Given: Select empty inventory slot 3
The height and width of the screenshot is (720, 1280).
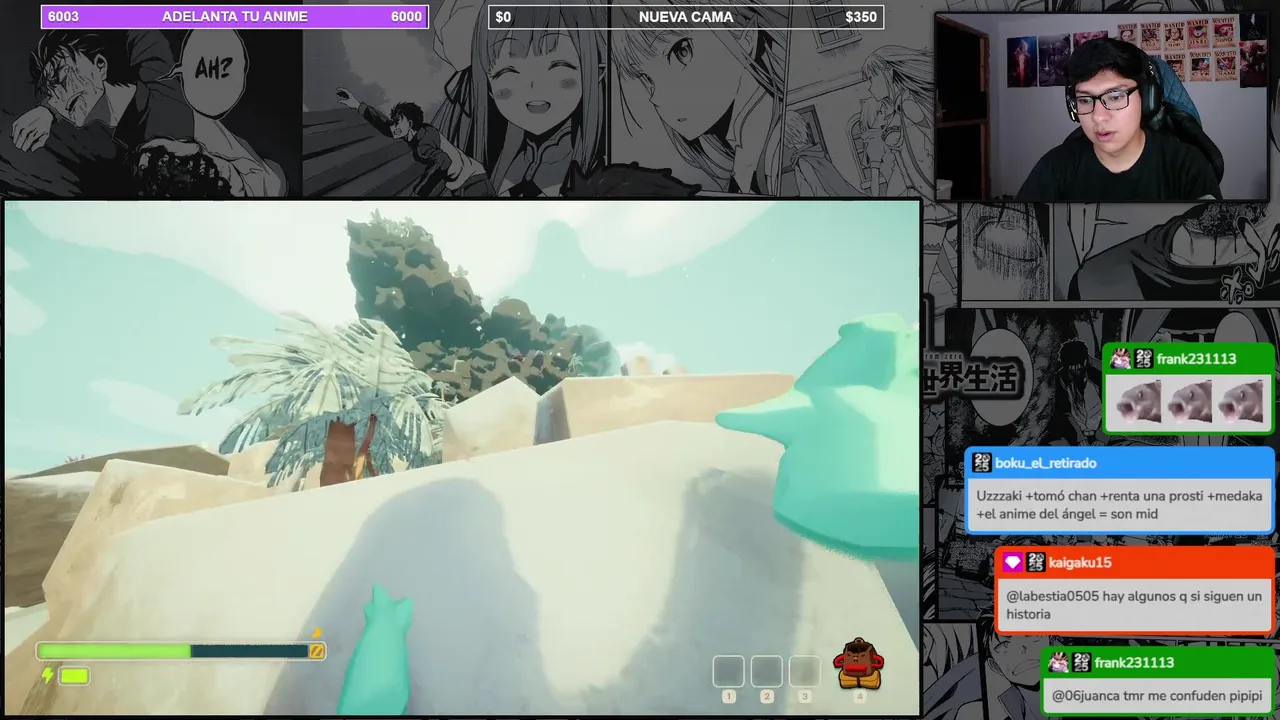Looking at the screenshot, I should click(x=804, y=671).
